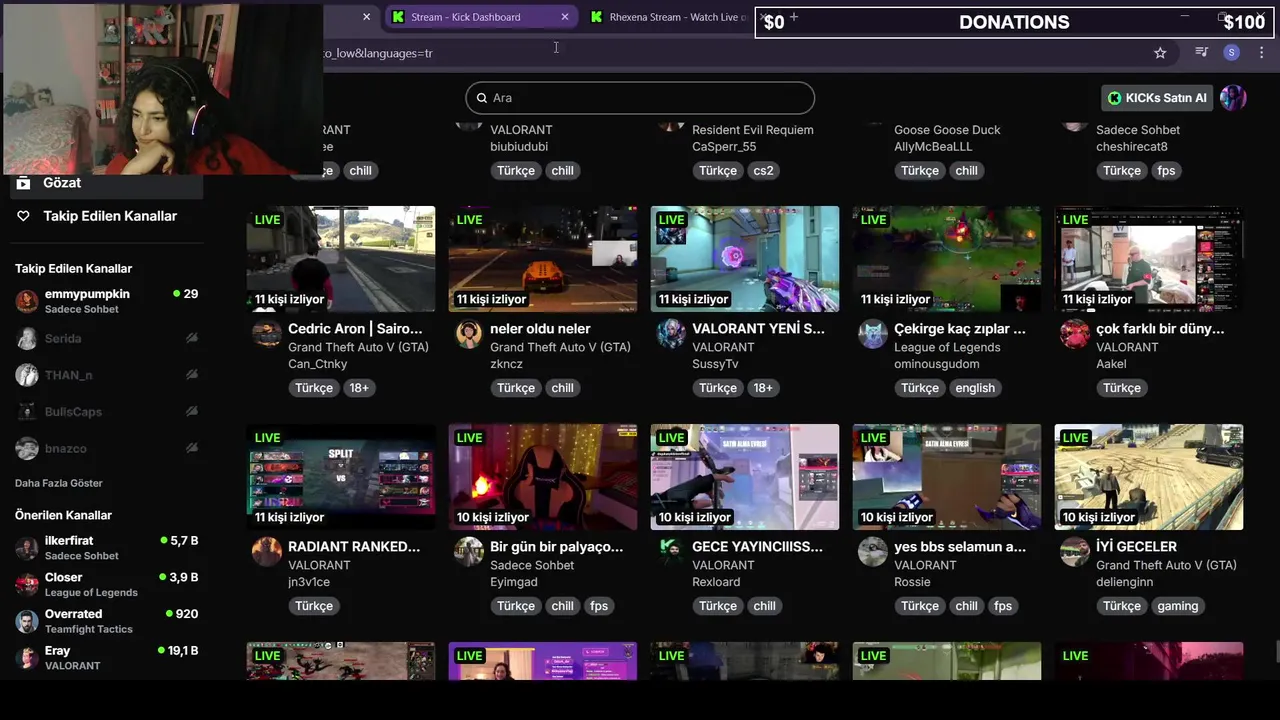
Task: Open Bir gün bir palyaço stream thumbnail
Action: 543,477
